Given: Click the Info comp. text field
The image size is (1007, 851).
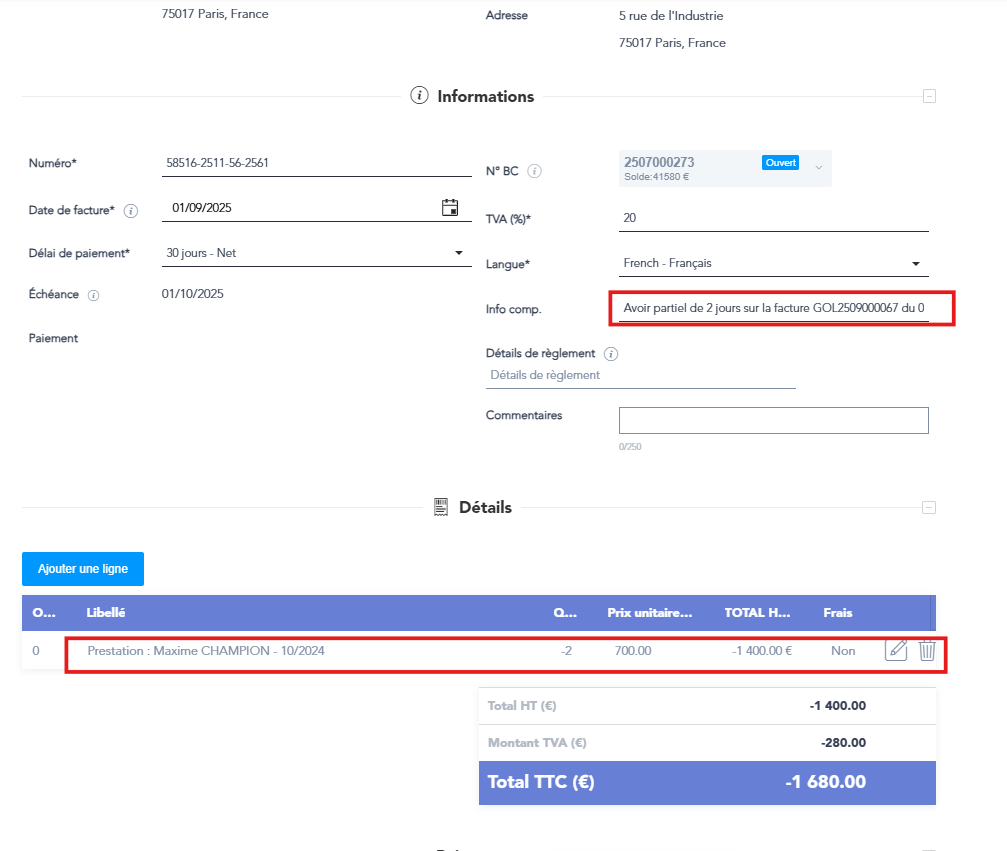Looking at the screenshot, I should pos(773,309).
